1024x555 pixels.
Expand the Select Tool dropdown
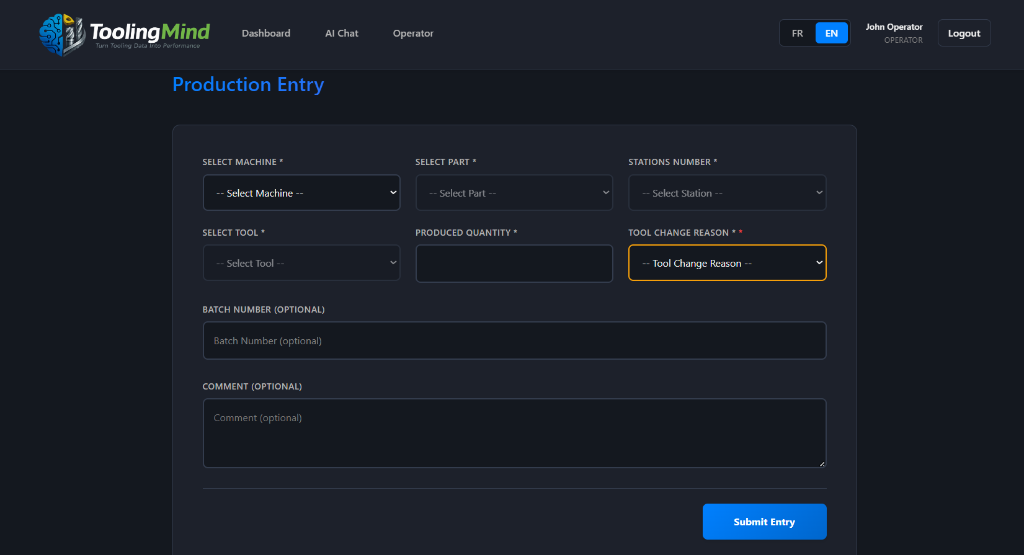[x=301, y=263]
